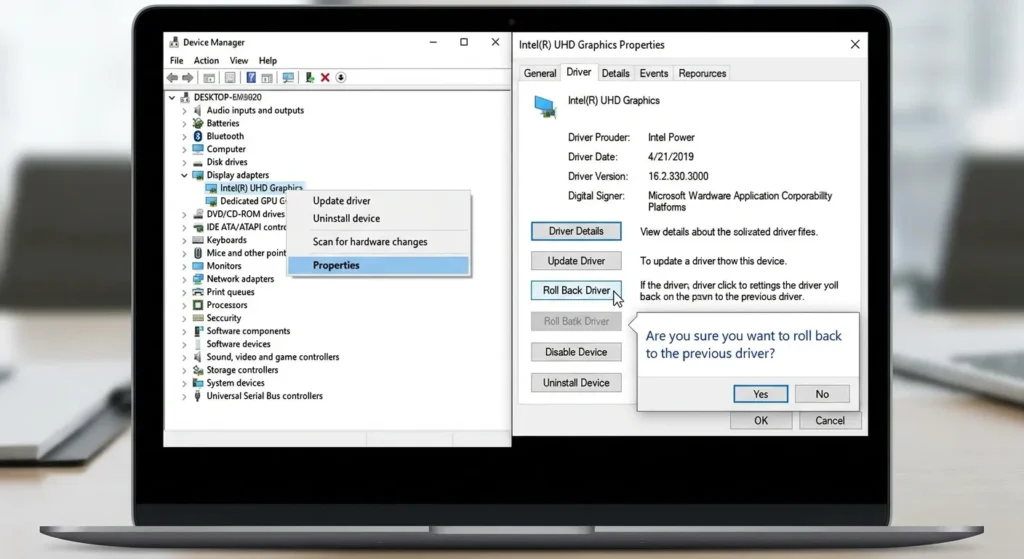Image resolution: width=1024 pixels, height=559 pixels.
Task: Choose Properties in the context menu
Action: (x=378, y=265)
